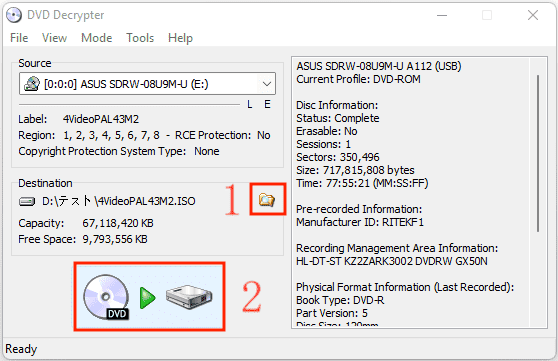The height and width of the screenshot is (361, 558).
Task: Click the hard drive icon beside destination path
Action: [27, 202]
